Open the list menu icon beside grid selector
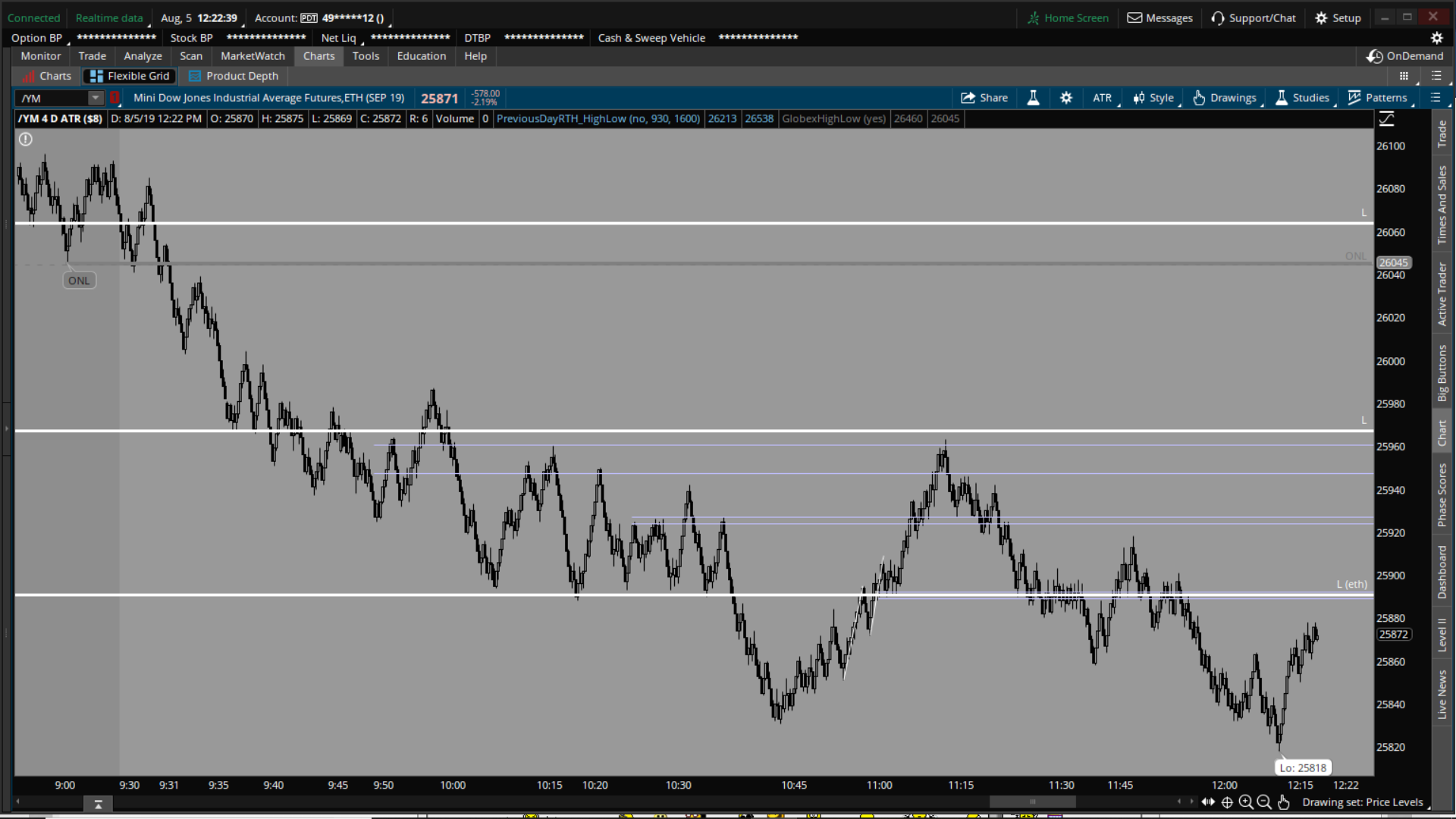 [1436, 76]
